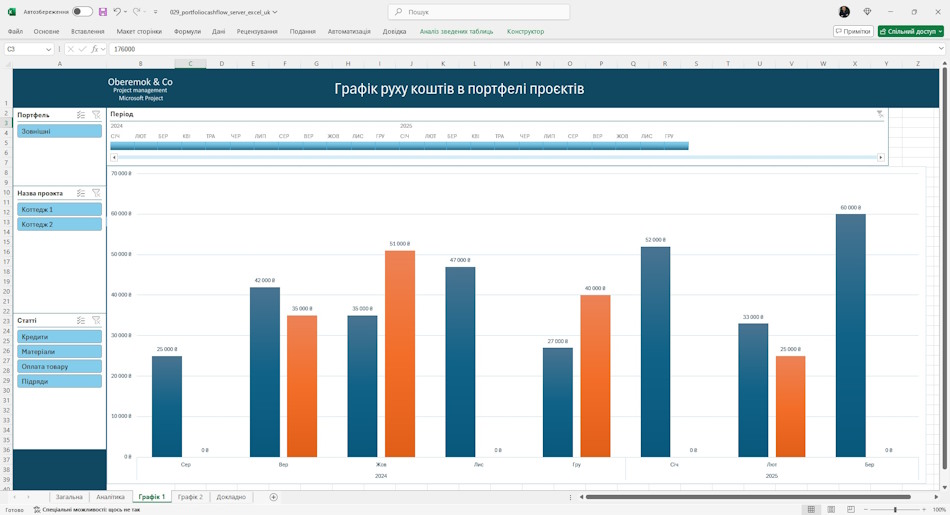The height and width of the screenshot is (515, 950).
Task: Toggle the Автозбереження switch
Action: [82, 12]
